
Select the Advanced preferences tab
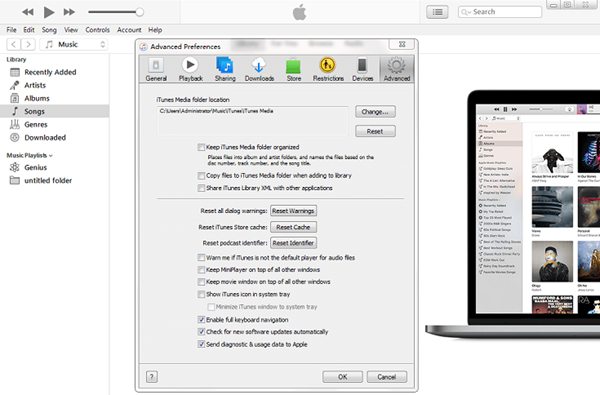[396, 69]
